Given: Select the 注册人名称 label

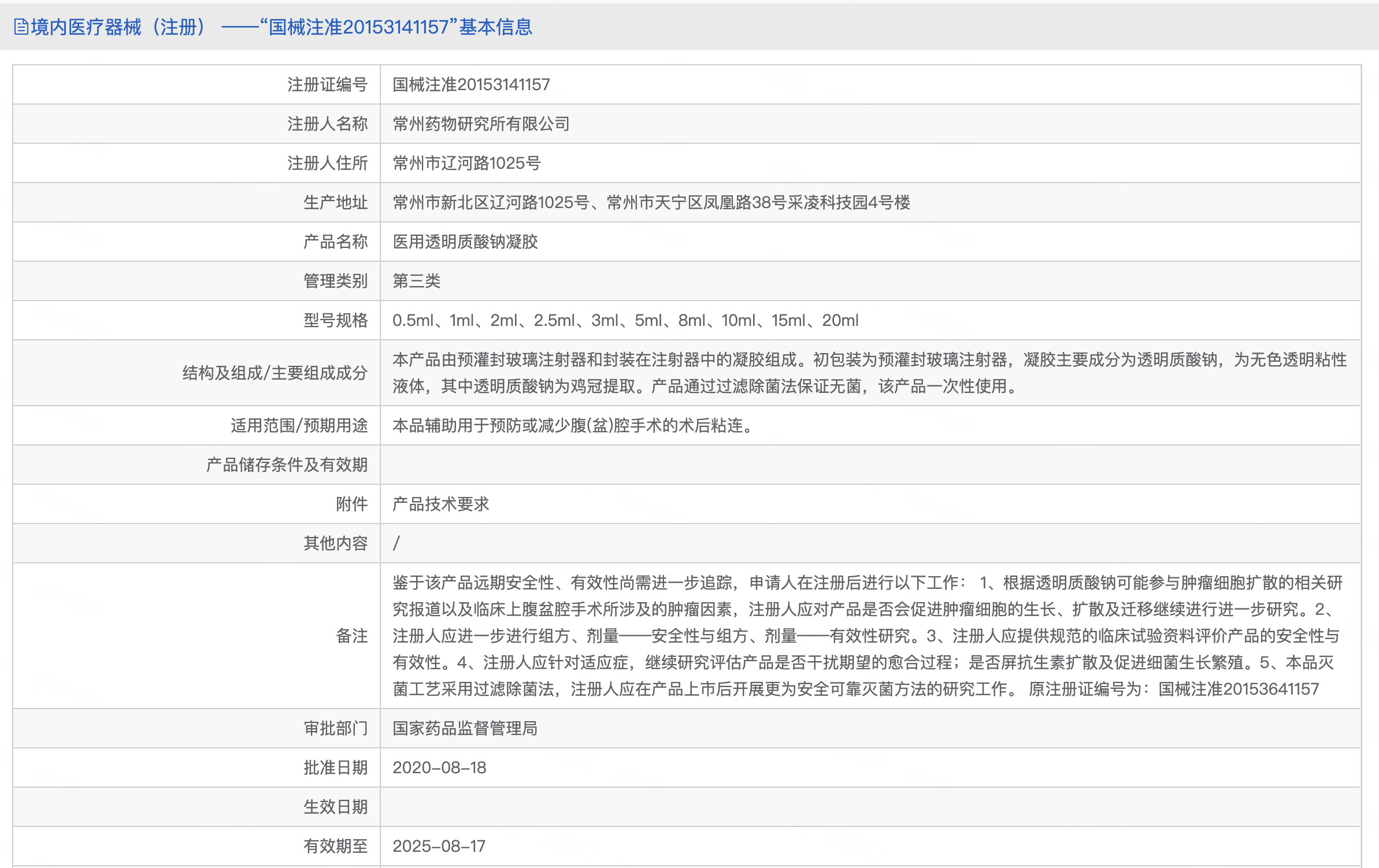Looking at the screenshot, I should [x=328, y=124].
